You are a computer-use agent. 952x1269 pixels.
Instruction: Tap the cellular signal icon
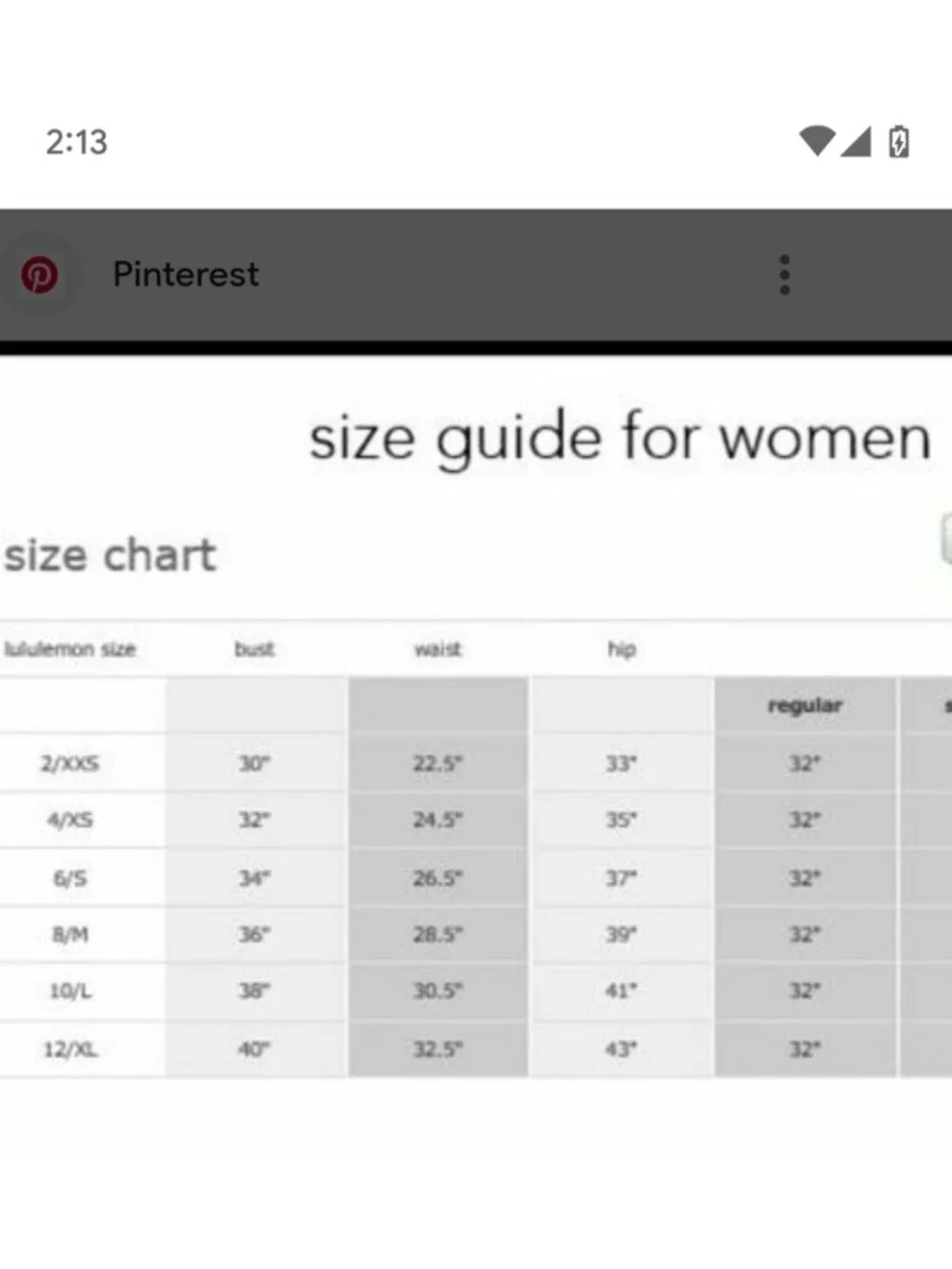(856, 142)
